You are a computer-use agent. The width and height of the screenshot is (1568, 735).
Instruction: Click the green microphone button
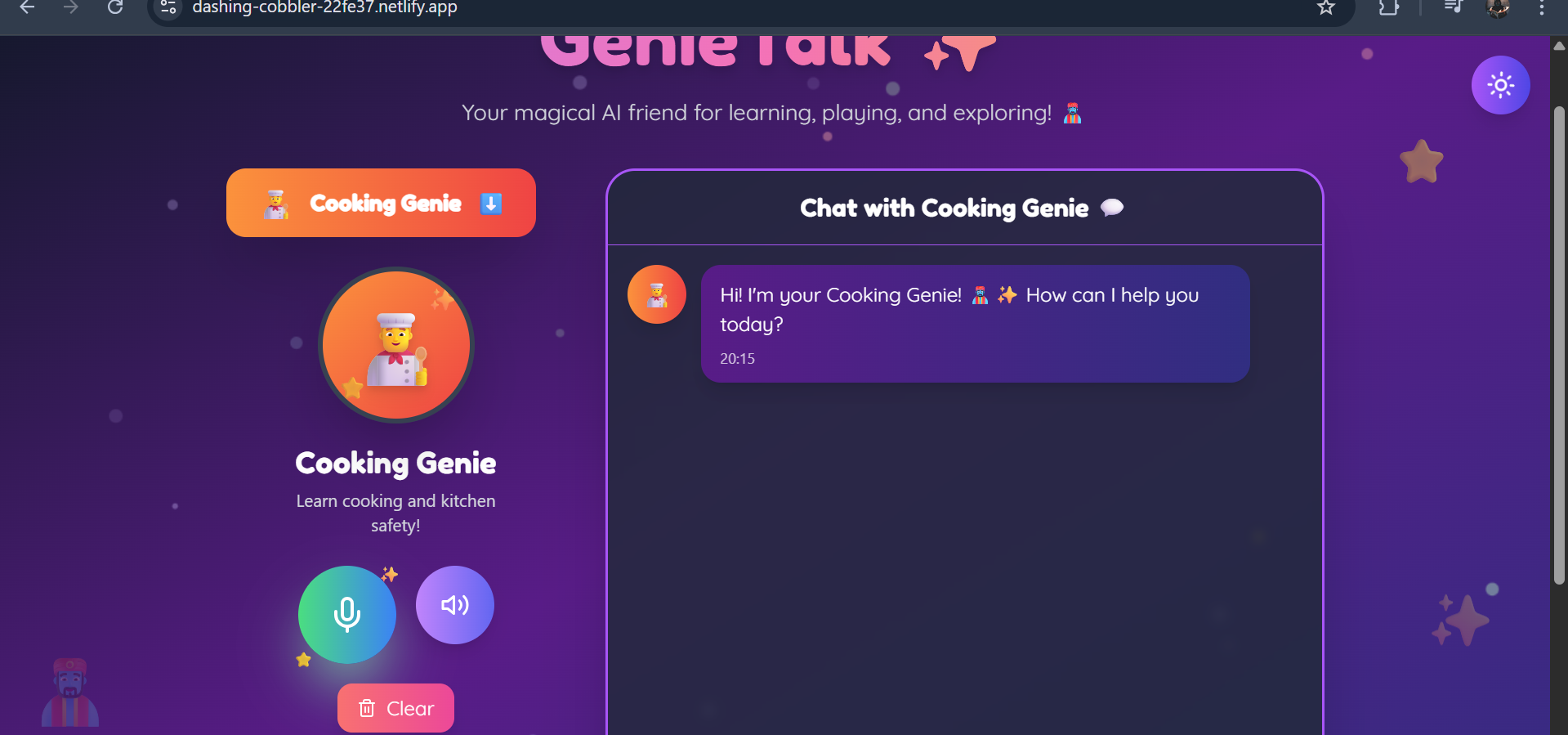click(347, 615)
